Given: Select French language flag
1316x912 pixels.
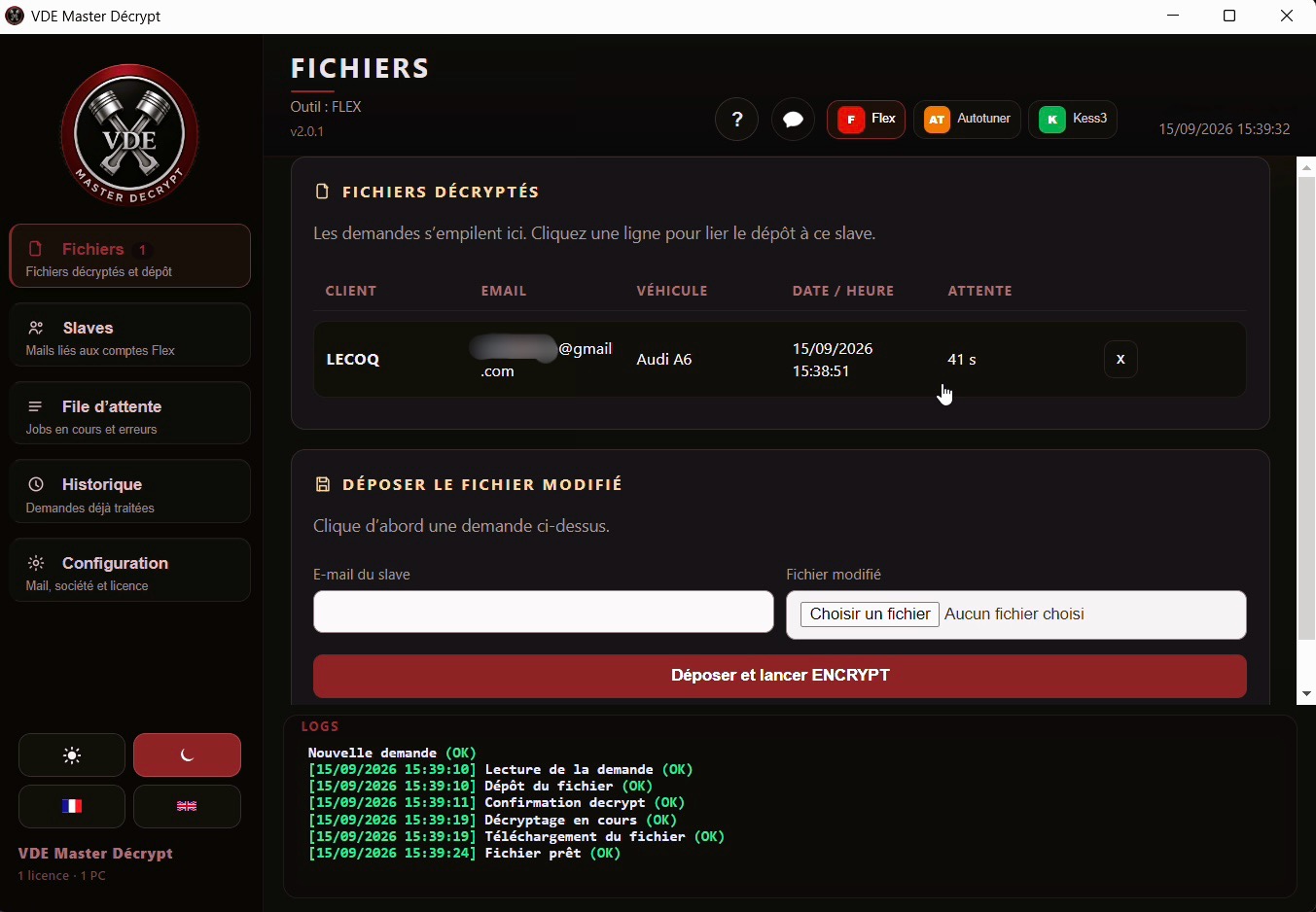Looking at the screenshot, I should pos(72,806).
